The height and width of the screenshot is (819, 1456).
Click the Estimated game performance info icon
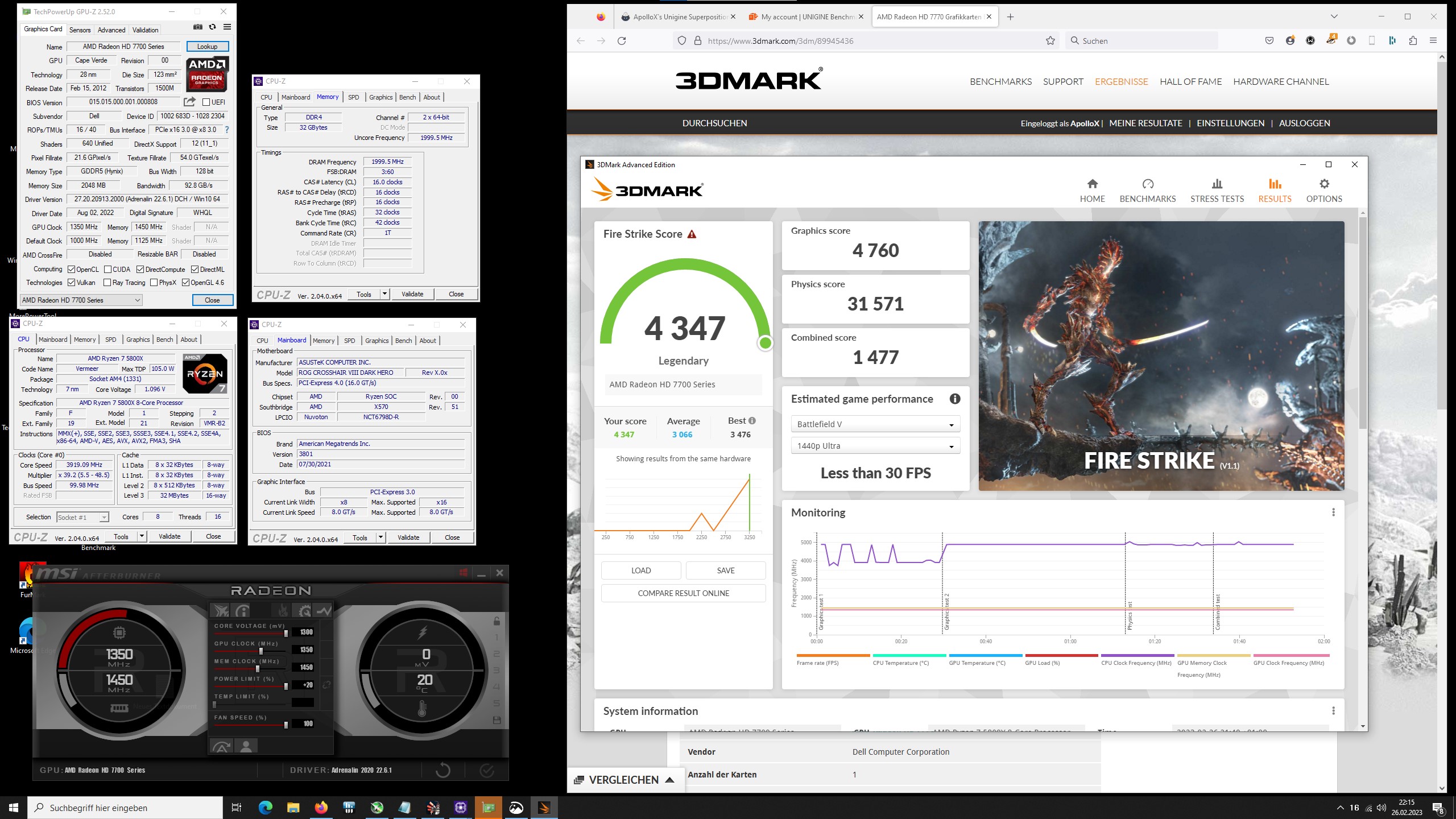pyautogui.click(x=955, y=399)
